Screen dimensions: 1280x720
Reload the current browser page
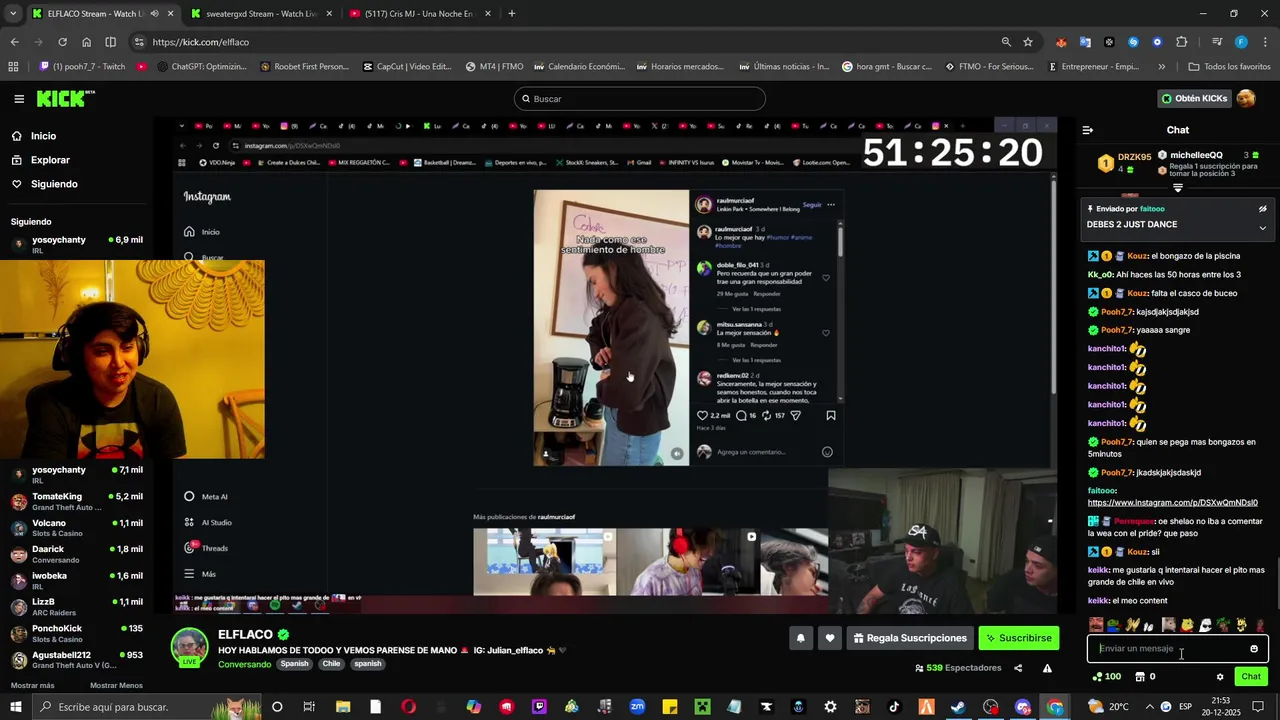click(62, 42)
